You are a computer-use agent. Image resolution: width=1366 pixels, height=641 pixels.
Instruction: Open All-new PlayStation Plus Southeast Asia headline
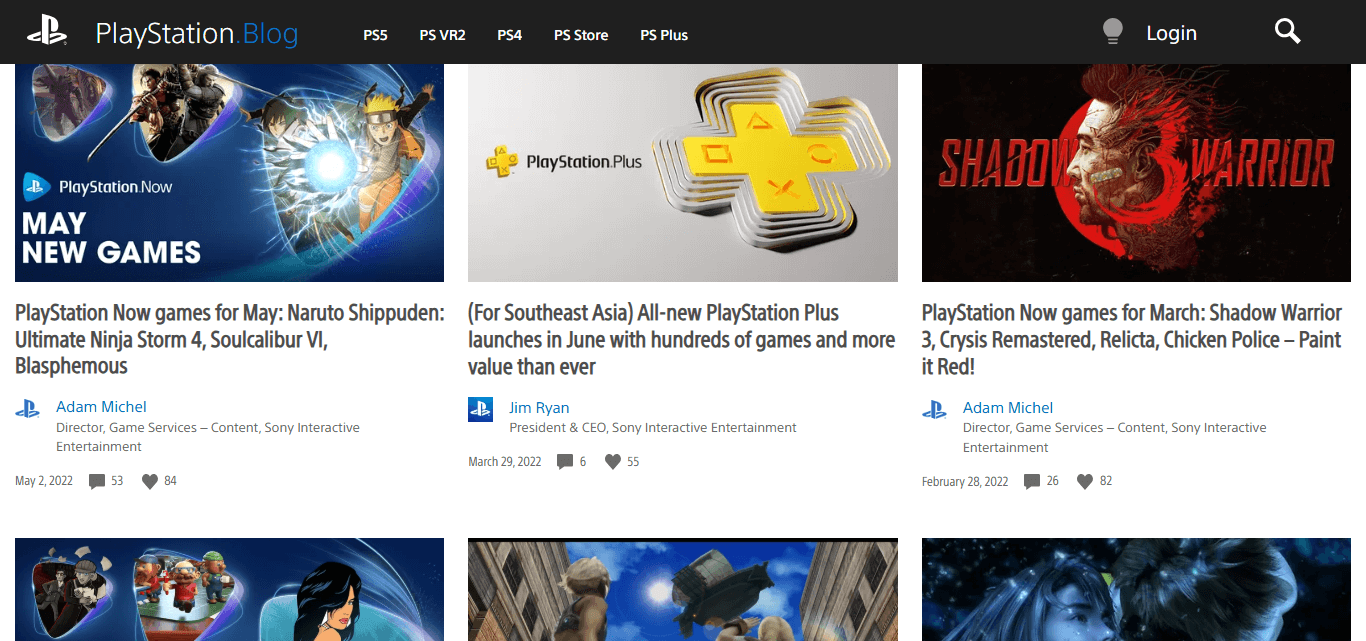click(x=681, y=340)
